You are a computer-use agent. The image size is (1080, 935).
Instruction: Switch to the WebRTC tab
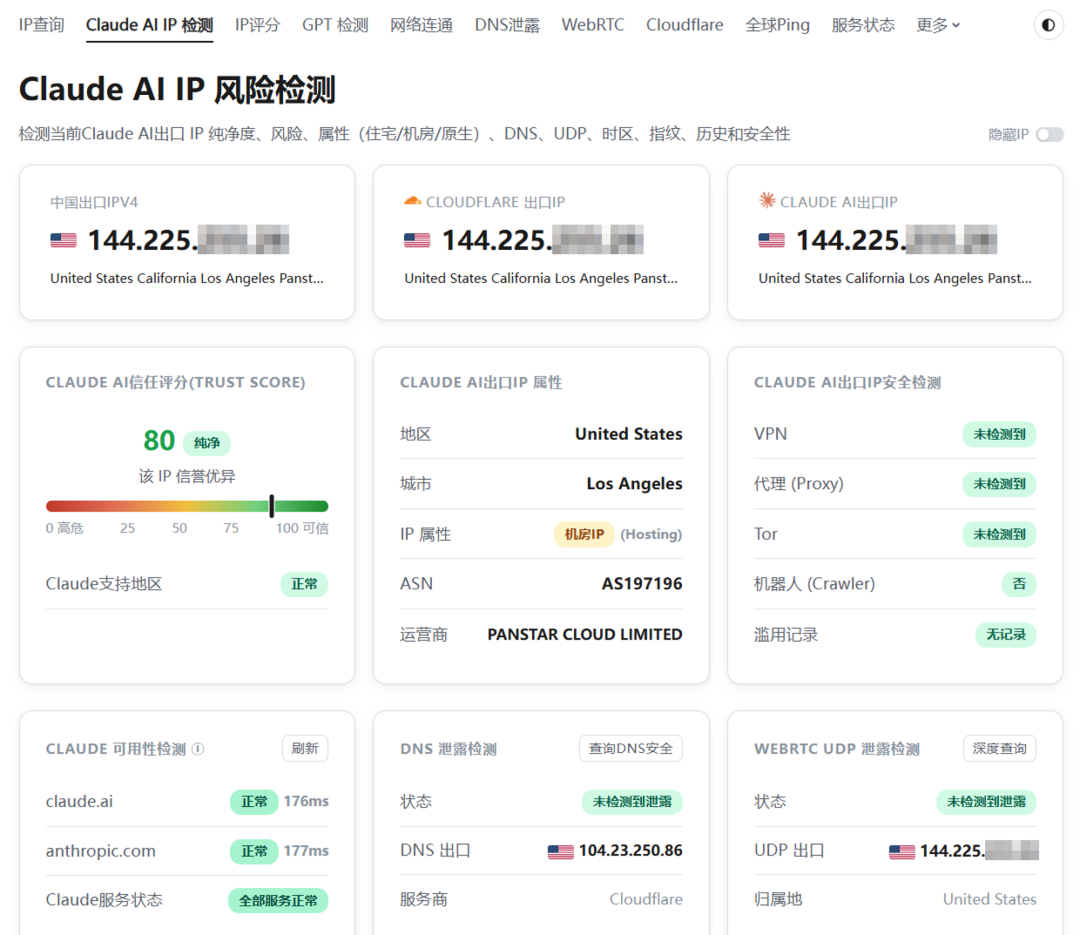click(x=592, y=25)
